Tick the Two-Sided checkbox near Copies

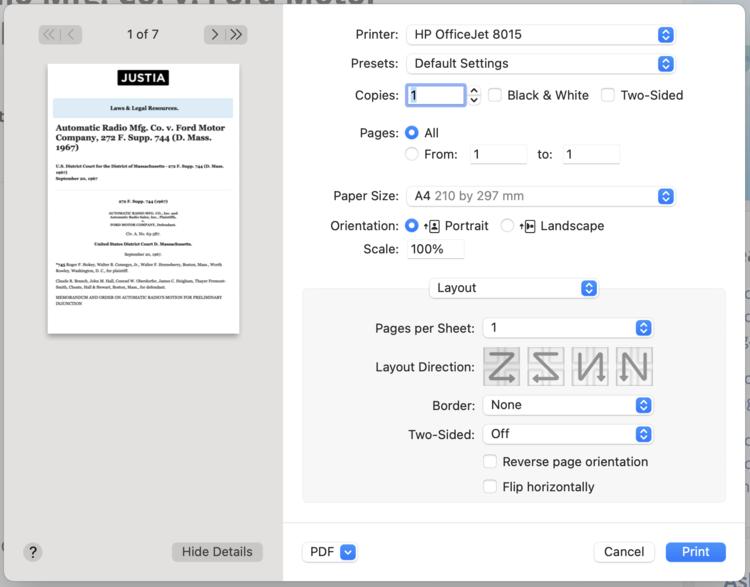pyautogui.click(x=608, y=95)
